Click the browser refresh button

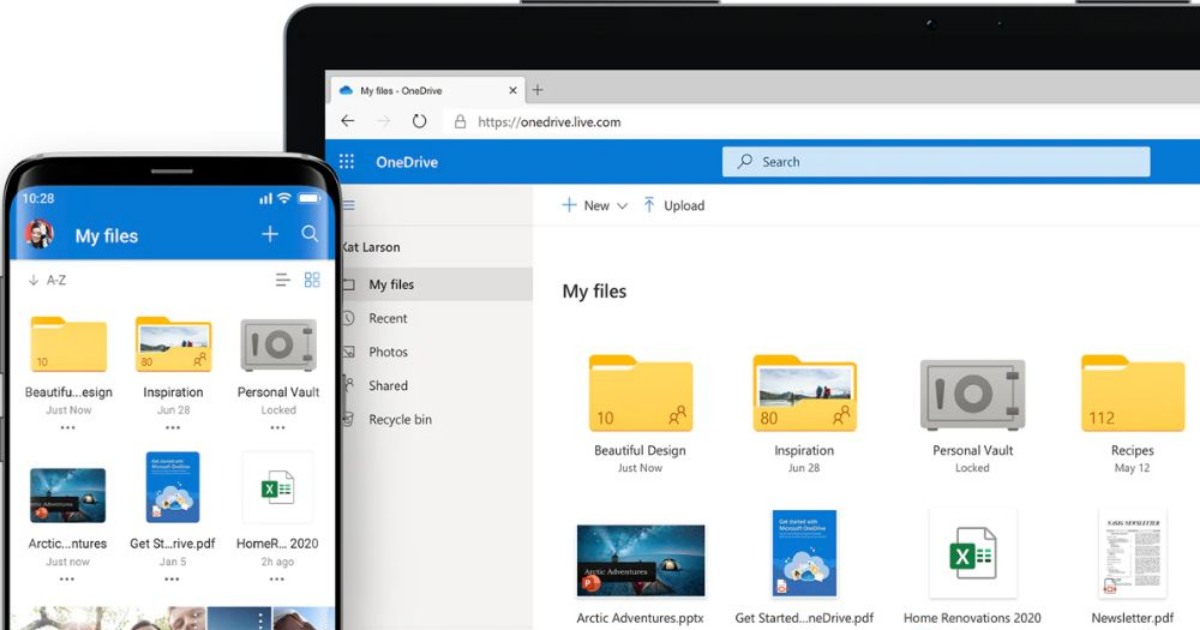[x=419, y=121]
